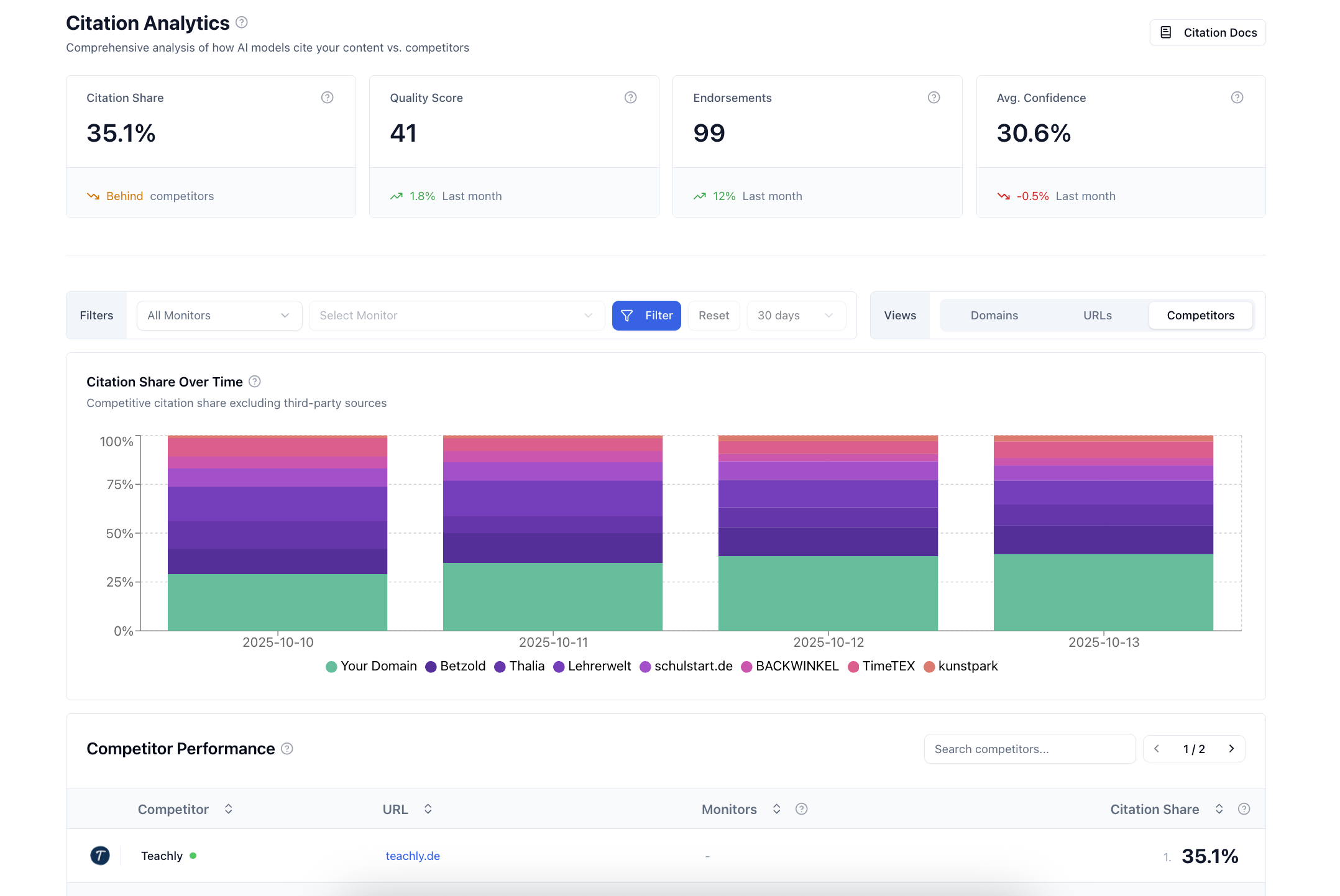Expand the 30 days date range selector
This screenshot has width=1340, height=896.
click(796, 315)
